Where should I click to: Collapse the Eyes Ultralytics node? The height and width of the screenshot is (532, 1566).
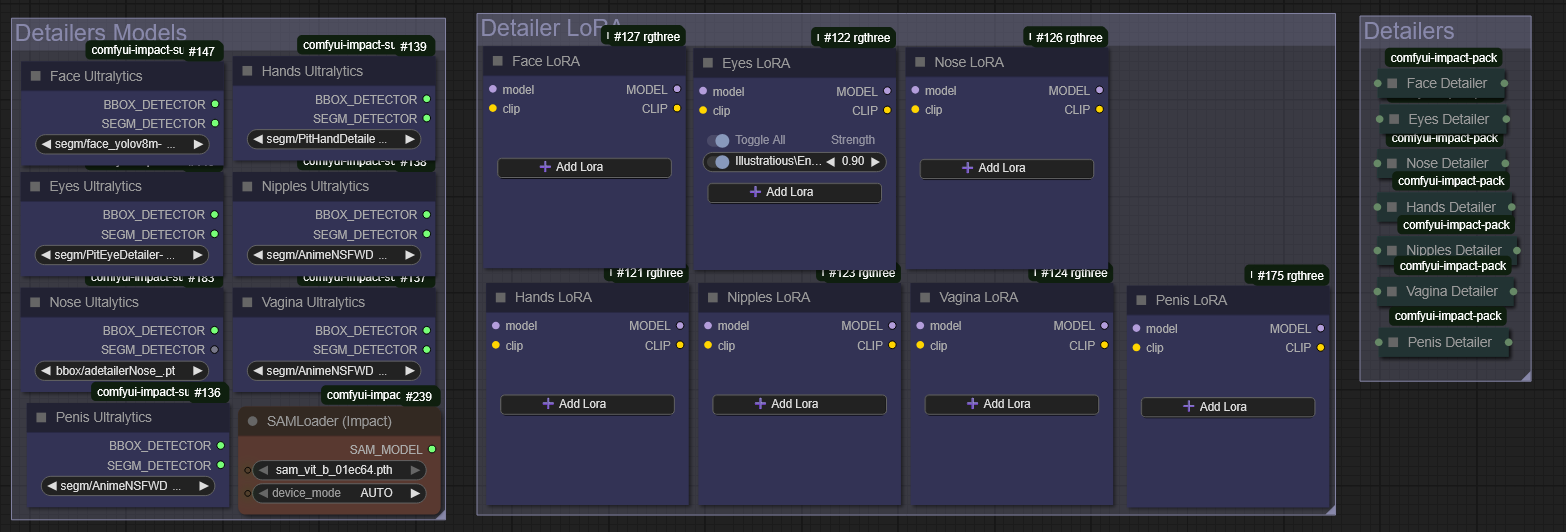(36, 186)
